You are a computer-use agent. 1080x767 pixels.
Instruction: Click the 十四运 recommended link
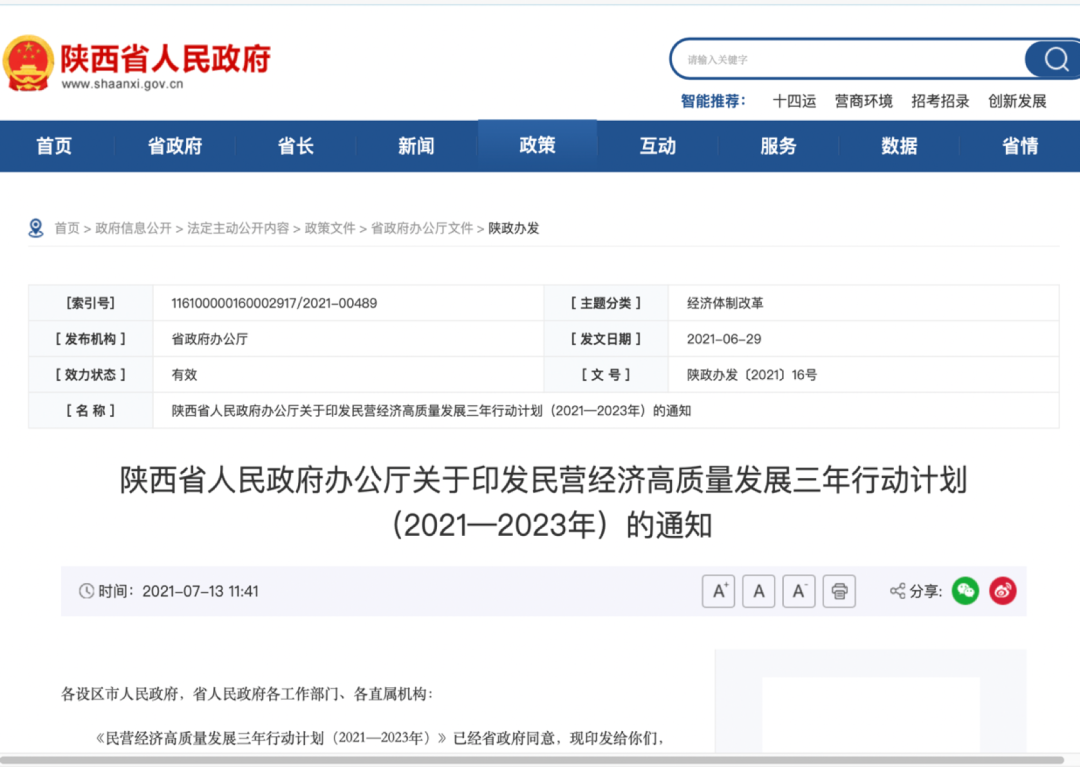click(x=794, y=101)
